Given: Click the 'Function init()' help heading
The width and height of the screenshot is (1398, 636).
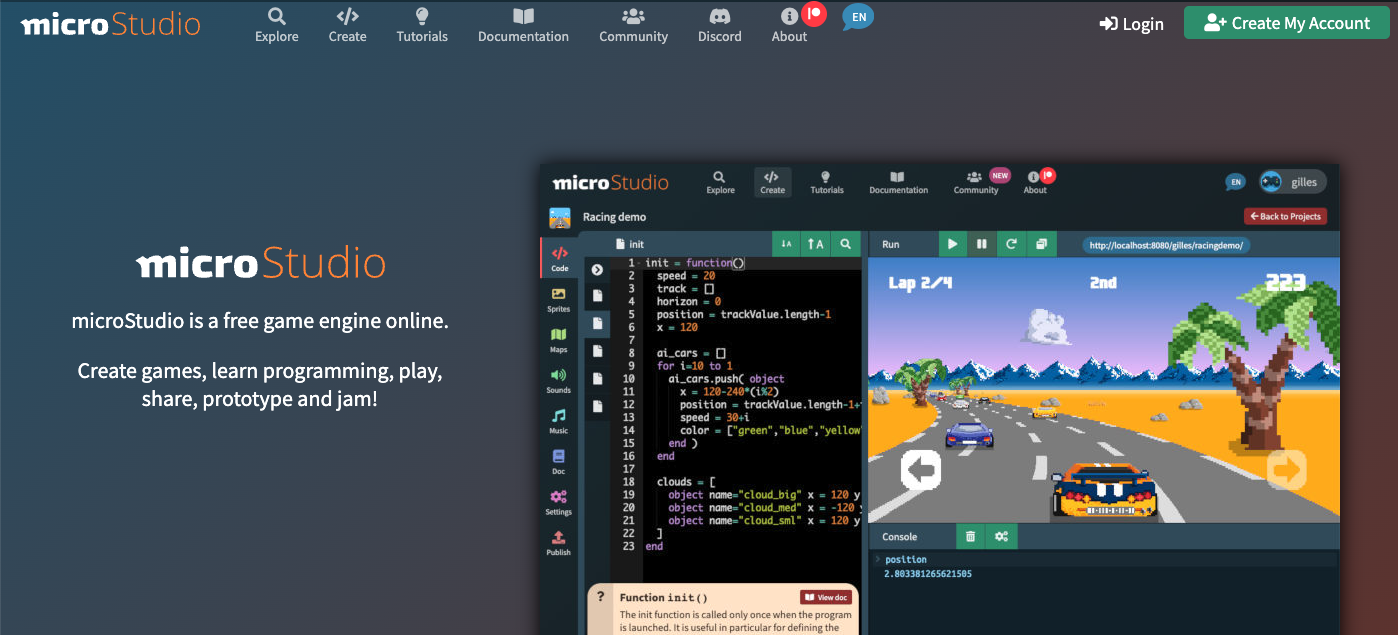Looking at the screenshot, I should pyautogui.click(x=663, y=598).
